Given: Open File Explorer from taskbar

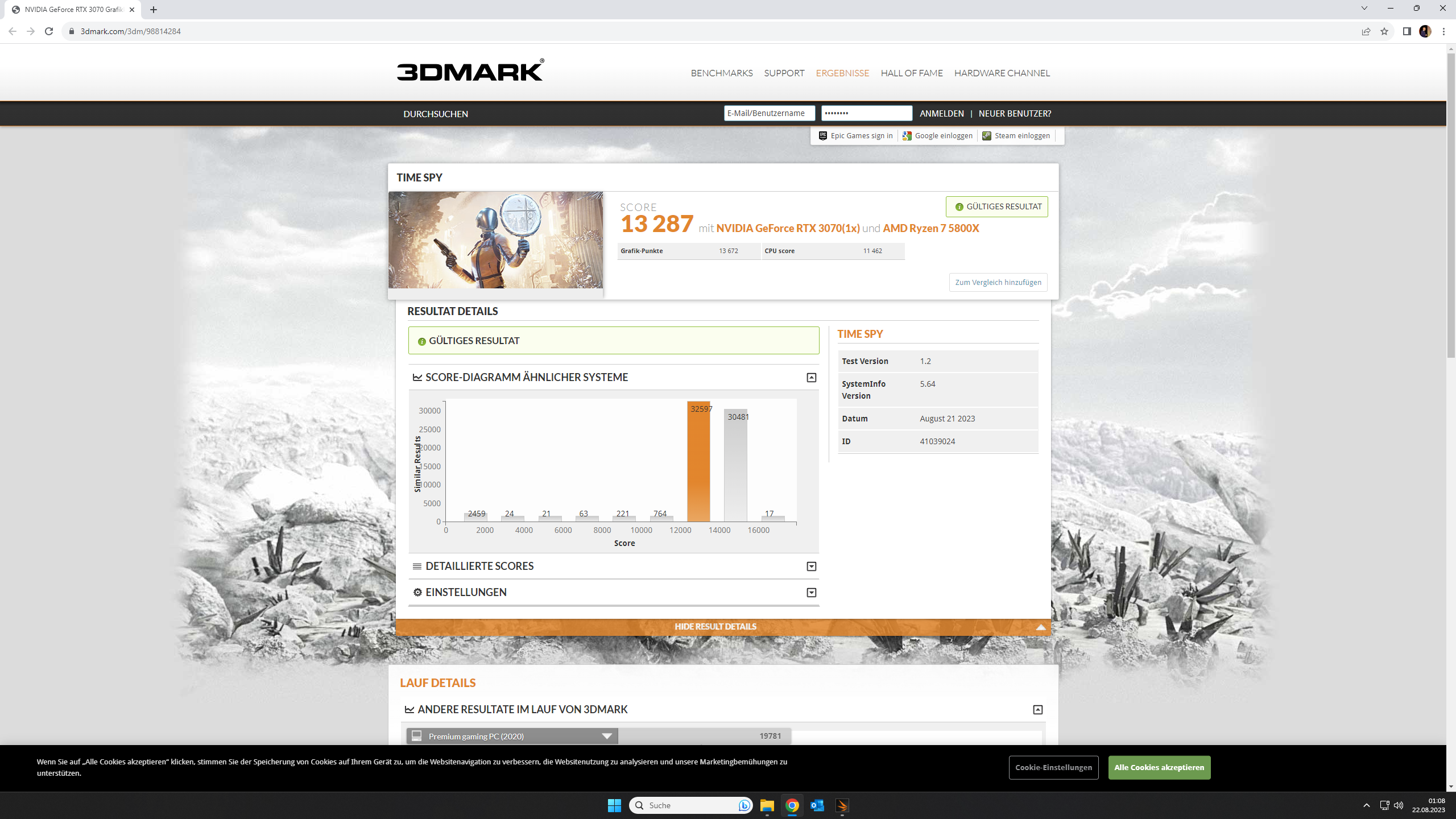Looking at the screenshot, I should [767, 805].
